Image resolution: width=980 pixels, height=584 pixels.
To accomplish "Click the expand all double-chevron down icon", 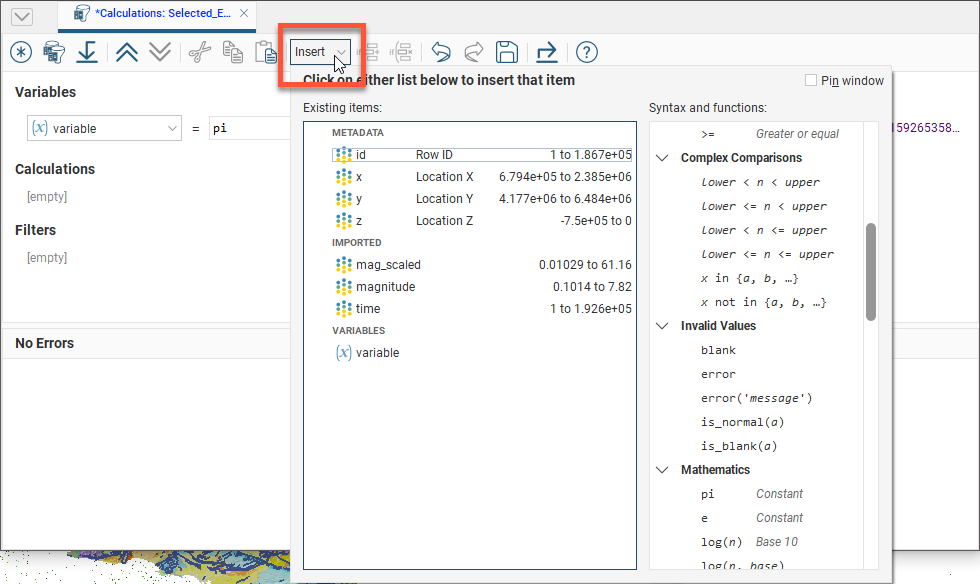I will pos(160,52).
